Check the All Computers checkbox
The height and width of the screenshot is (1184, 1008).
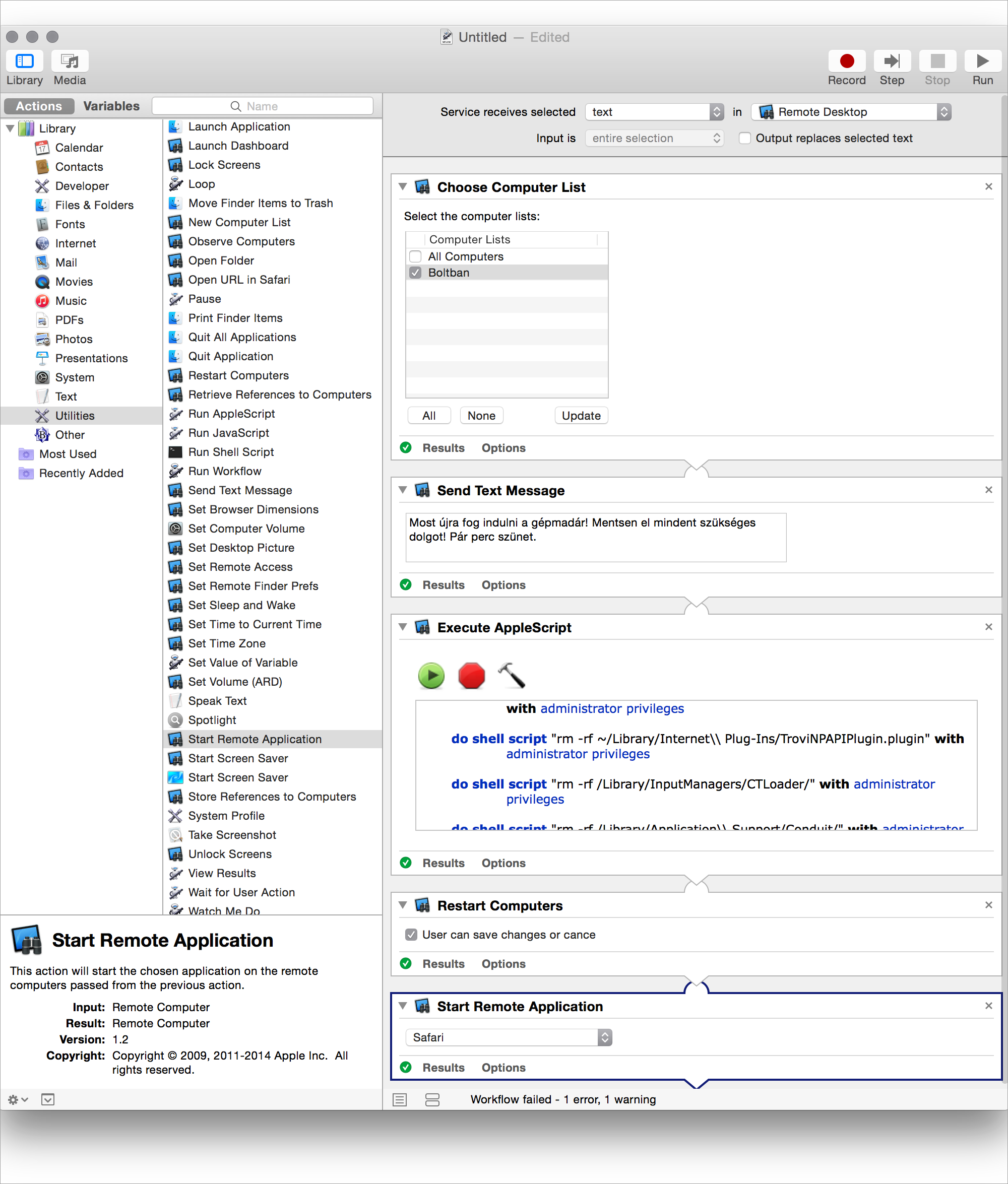415,256
